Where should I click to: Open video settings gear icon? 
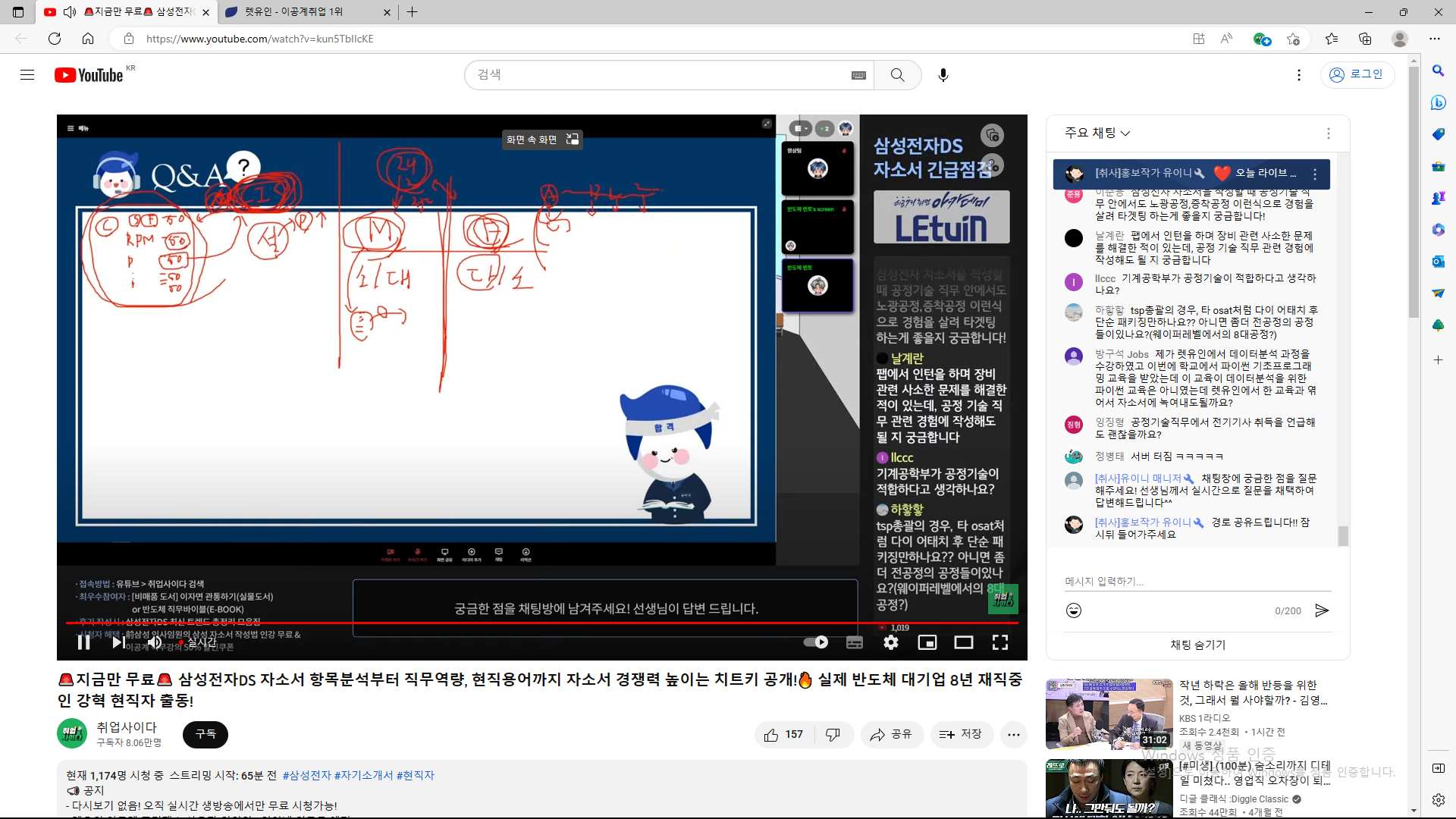pyautogui.click(x=891, y=642)
